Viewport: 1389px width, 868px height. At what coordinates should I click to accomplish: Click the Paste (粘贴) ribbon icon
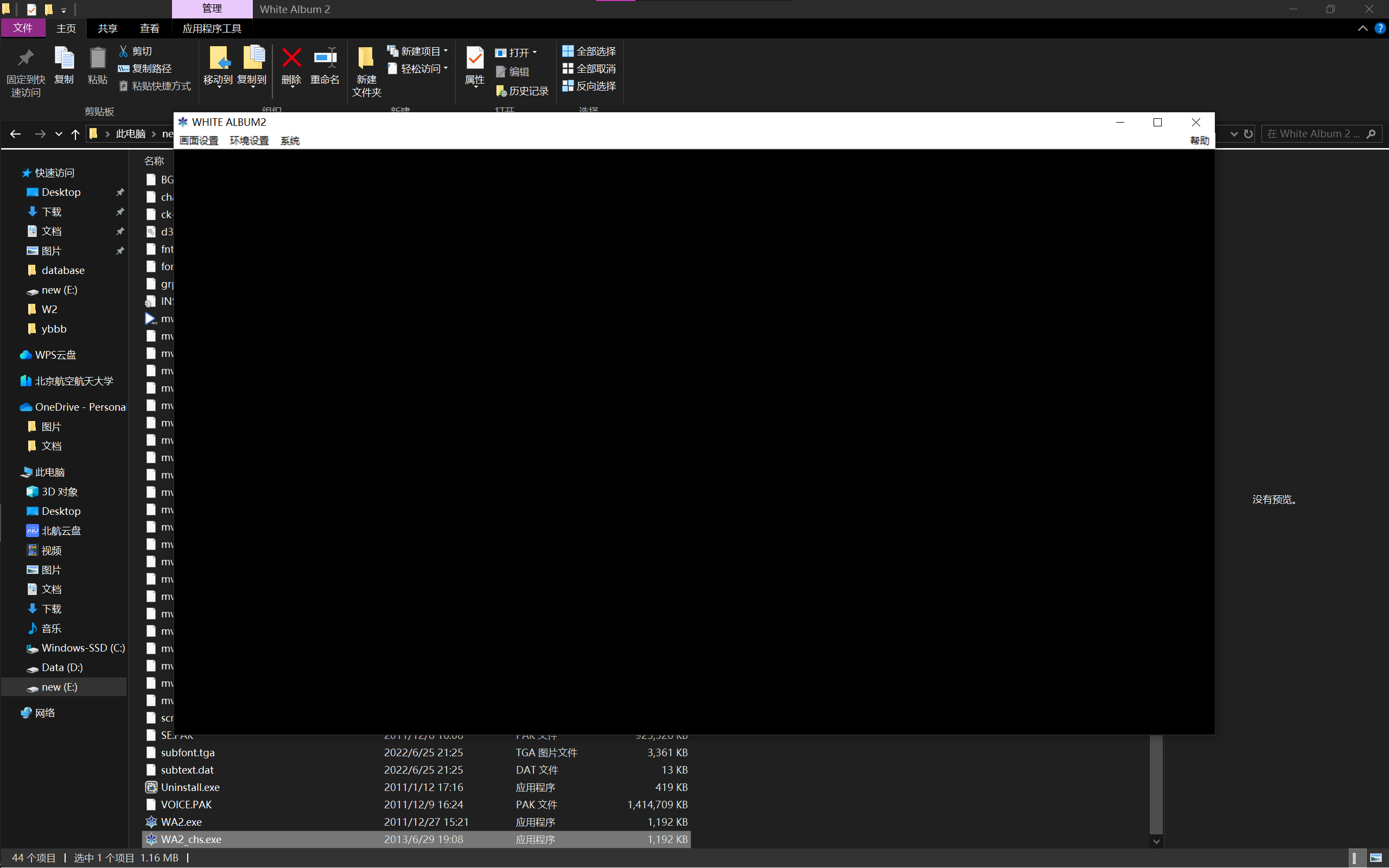pos(98,59)
